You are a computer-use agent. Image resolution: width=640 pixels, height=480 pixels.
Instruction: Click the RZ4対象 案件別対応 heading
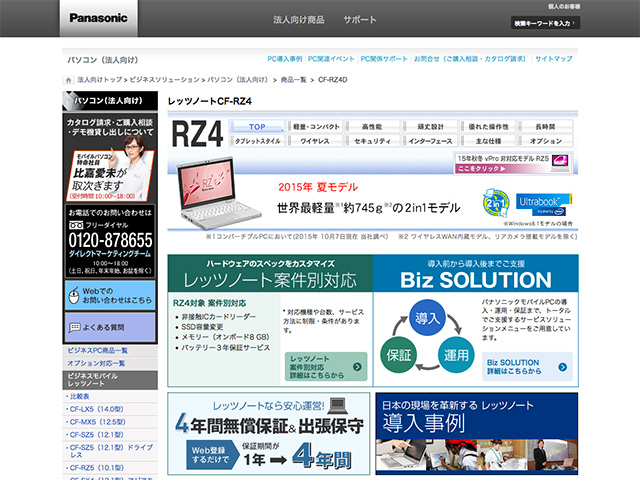(209, 303)
